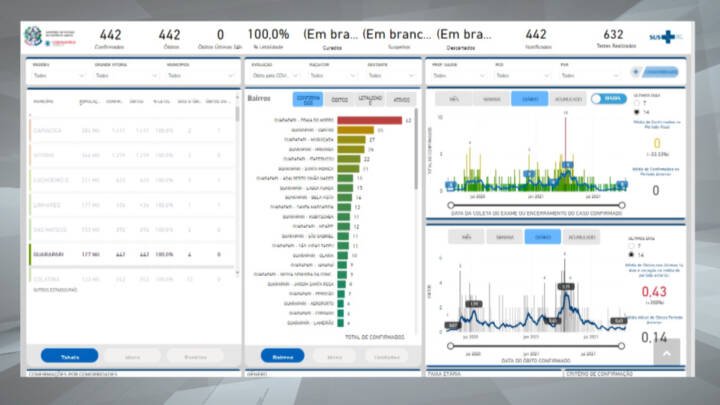Image resolution: width=720 pixels, height=405 pixels.
Task: Select Mês tab in confirmed cases chart
Action: click(x=454, y=99)
